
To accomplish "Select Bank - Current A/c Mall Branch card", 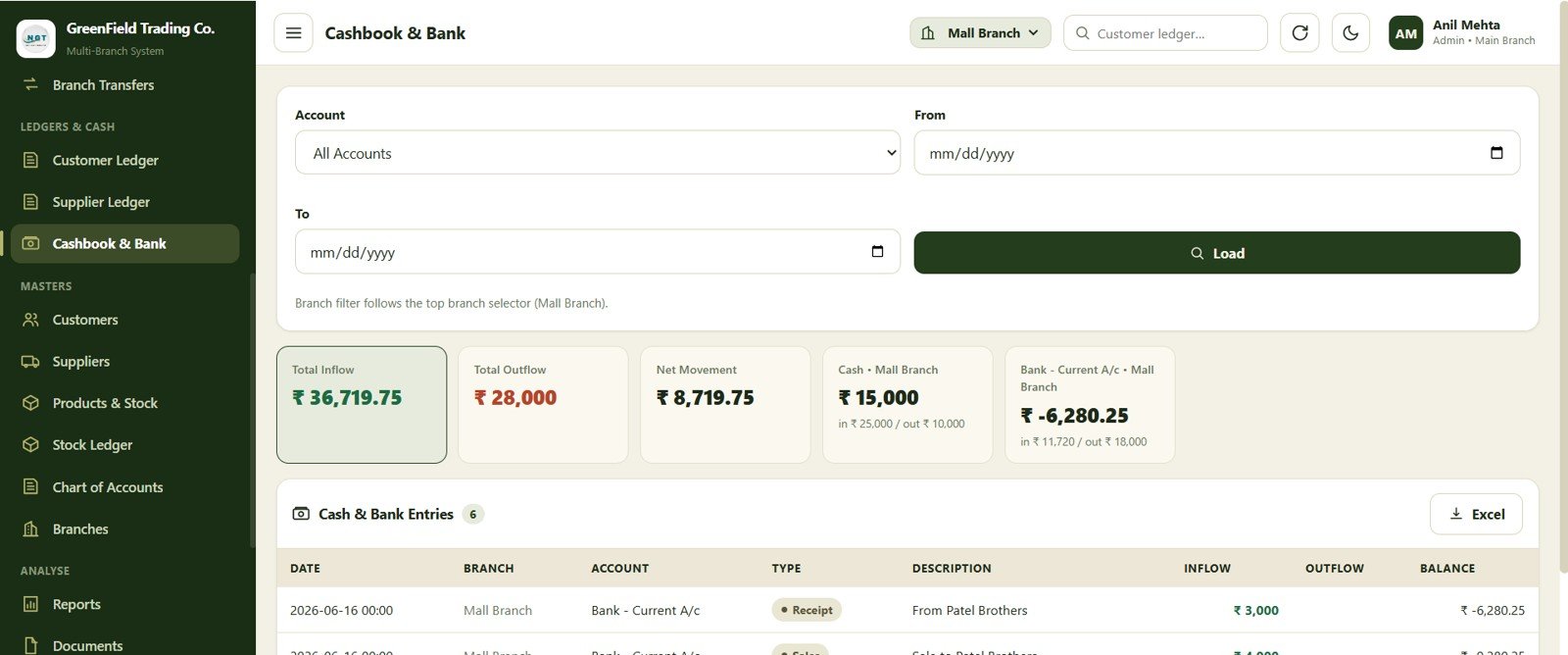I will click(x=1090, y=404).
